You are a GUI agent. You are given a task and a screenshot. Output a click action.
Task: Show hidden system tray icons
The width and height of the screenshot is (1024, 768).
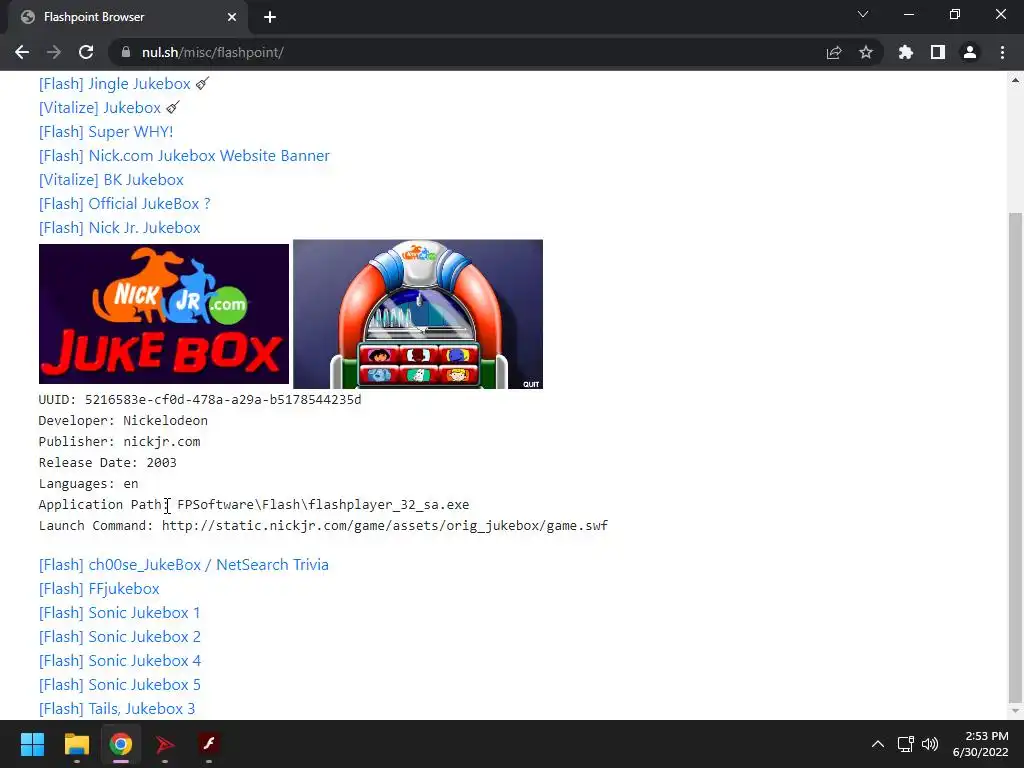[878, 744]
